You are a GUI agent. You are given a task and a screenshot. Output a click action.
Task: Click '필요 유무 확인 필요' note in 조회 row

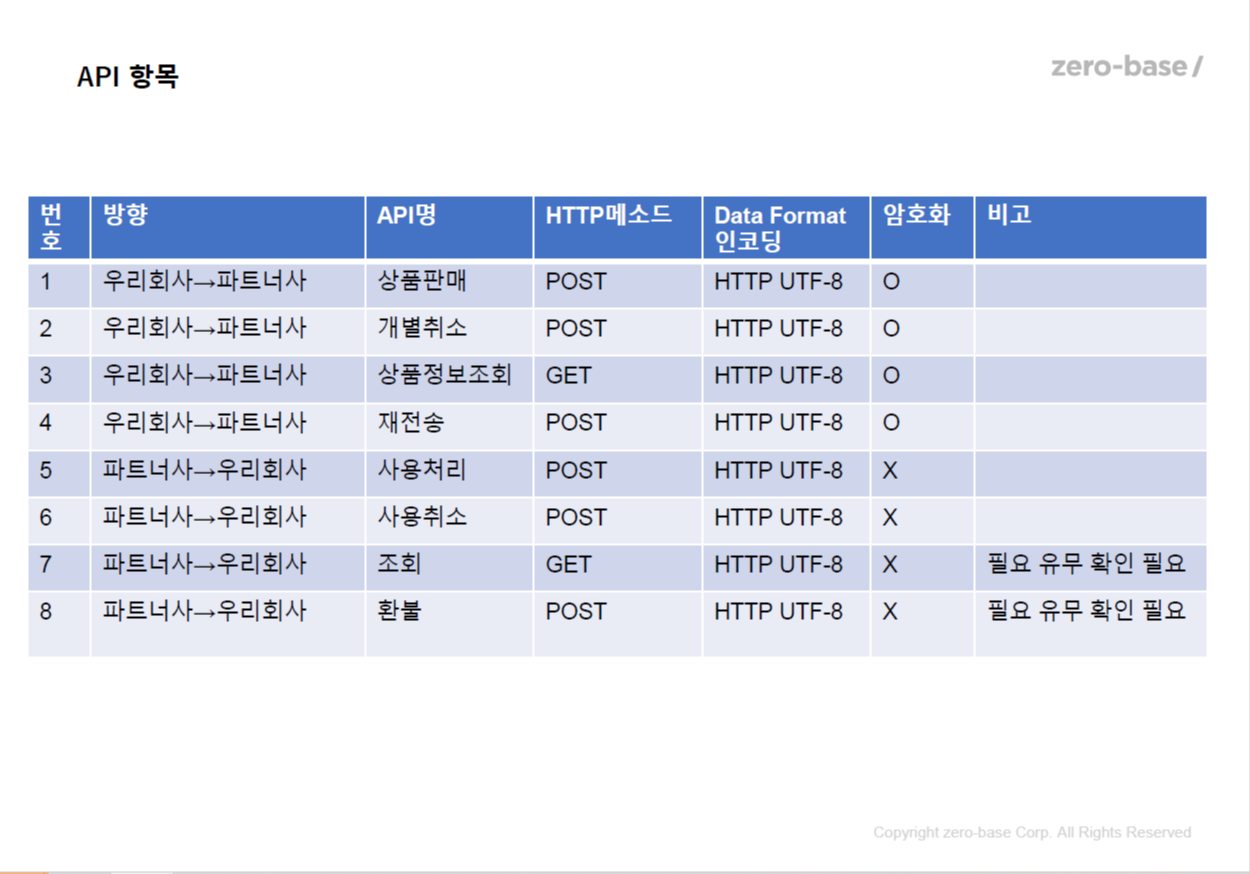coord(1091,566)
